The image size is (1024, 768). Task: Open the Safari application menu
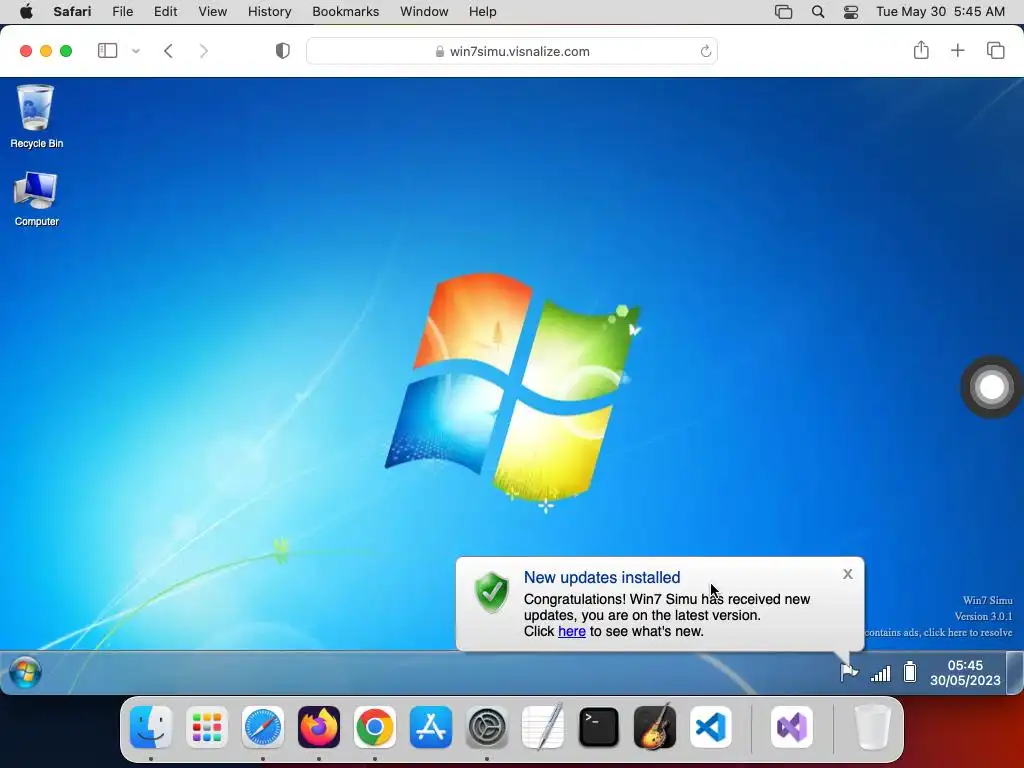[72, 12]
